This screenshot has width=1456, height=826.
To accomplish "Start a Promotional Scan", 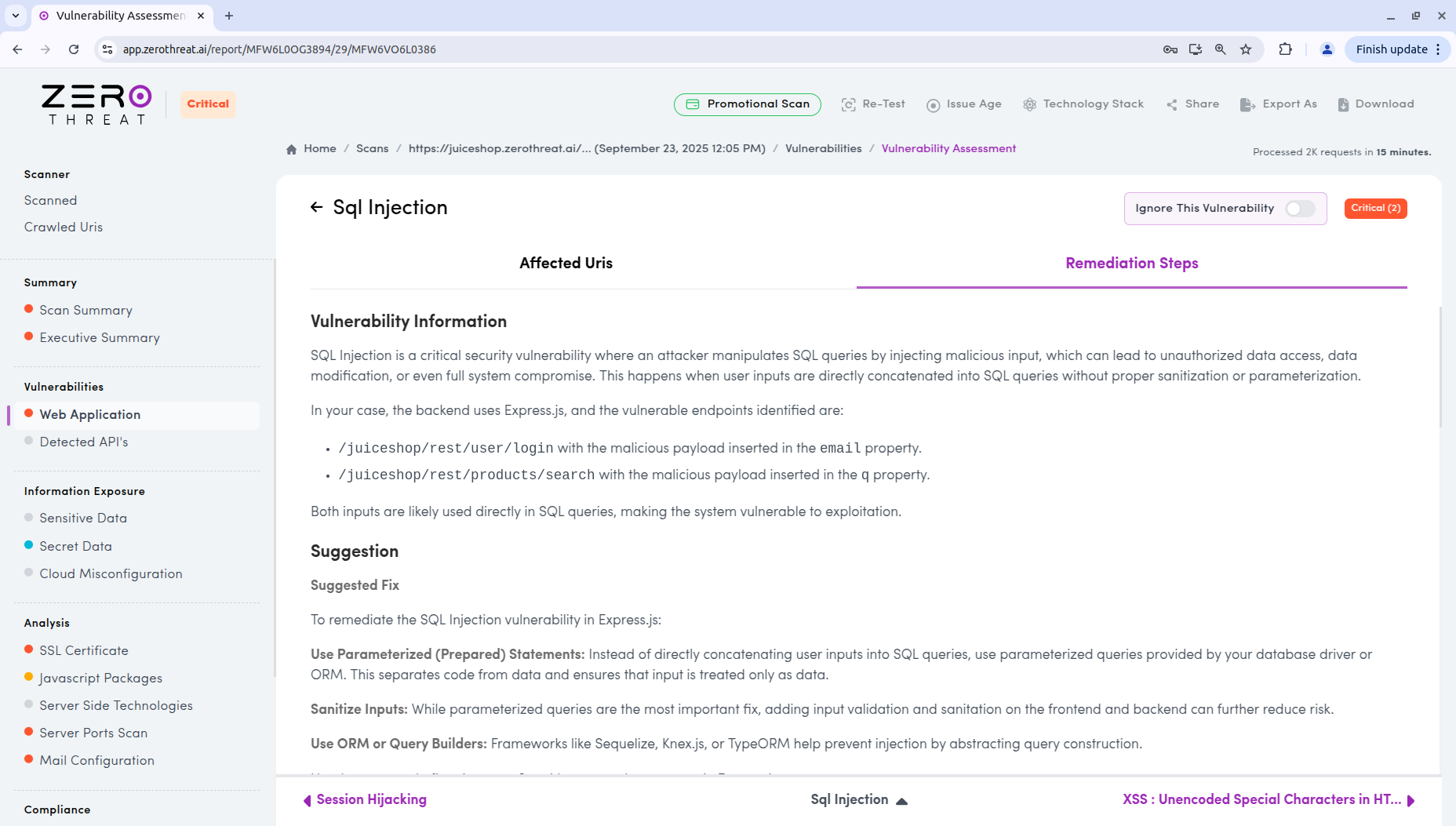I will 747,104.
